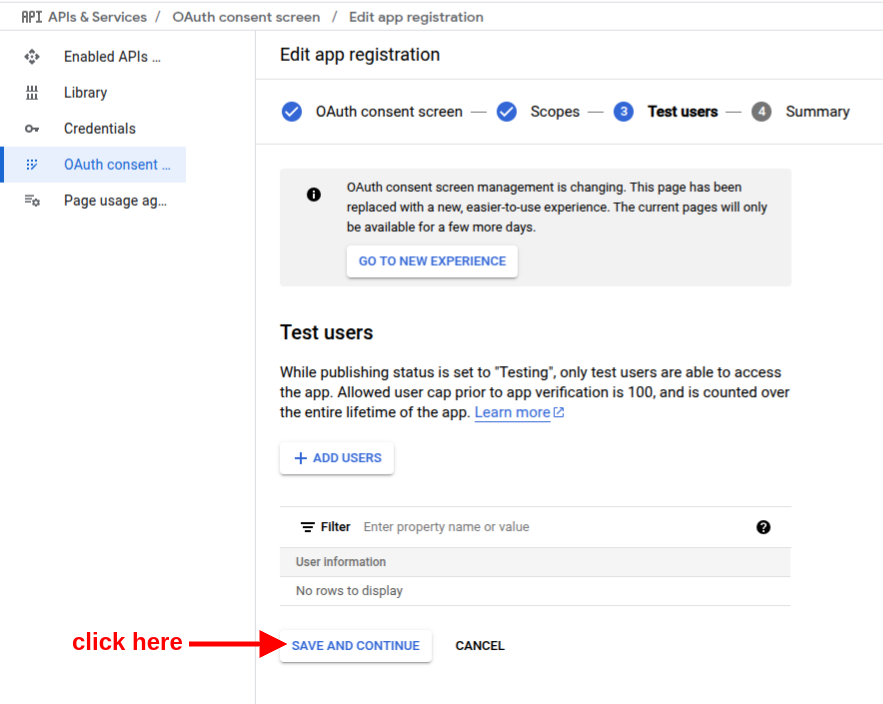Image resolution: width=883 pixels, height=704 pixels.
Task: Click the Add Users button
Action: 337,458
